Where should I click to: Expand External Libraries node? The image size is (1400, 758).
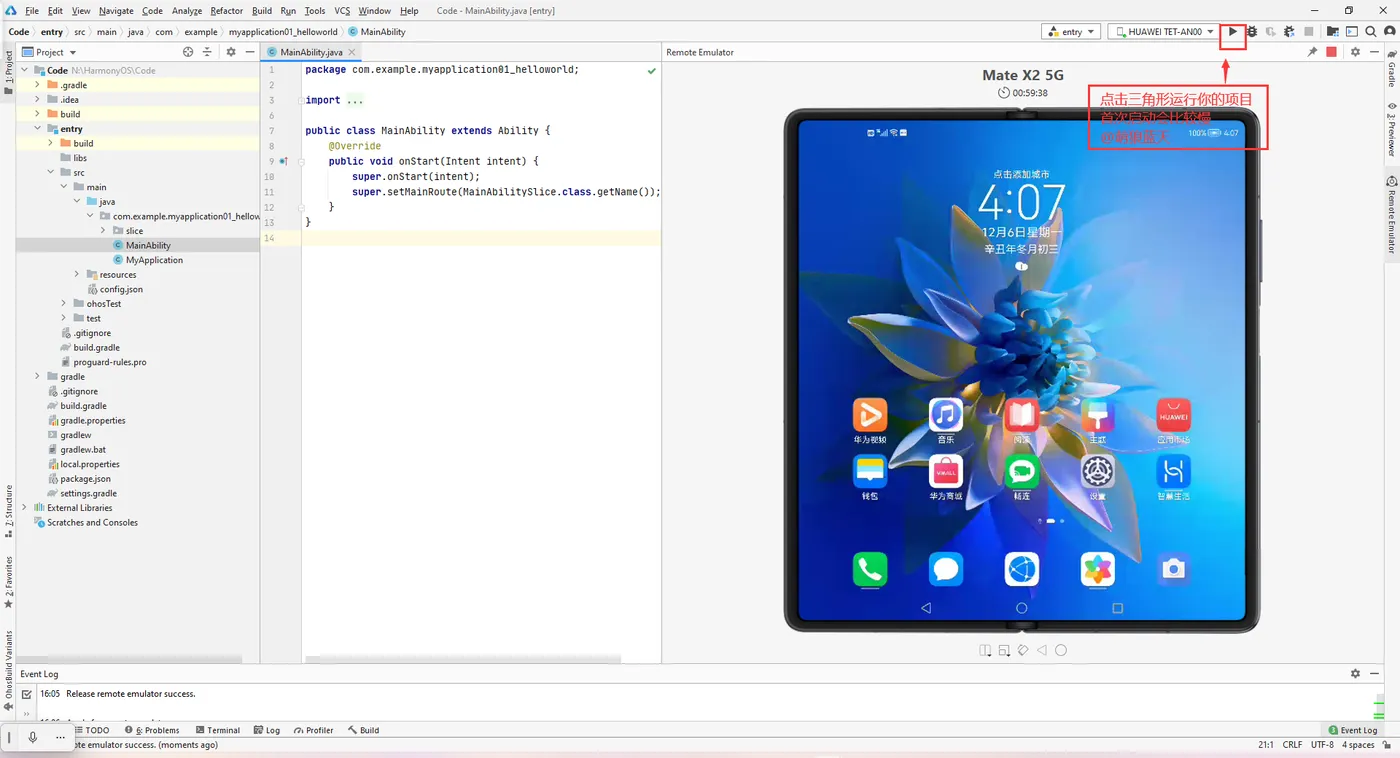(25, 508)
